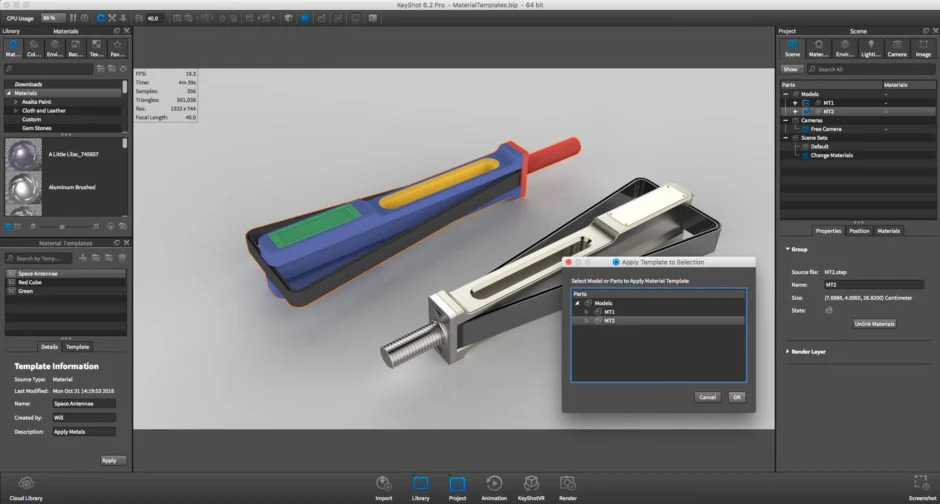The image size is (940, 504).
Task: Open the Cloud Library
Action: 25,485
